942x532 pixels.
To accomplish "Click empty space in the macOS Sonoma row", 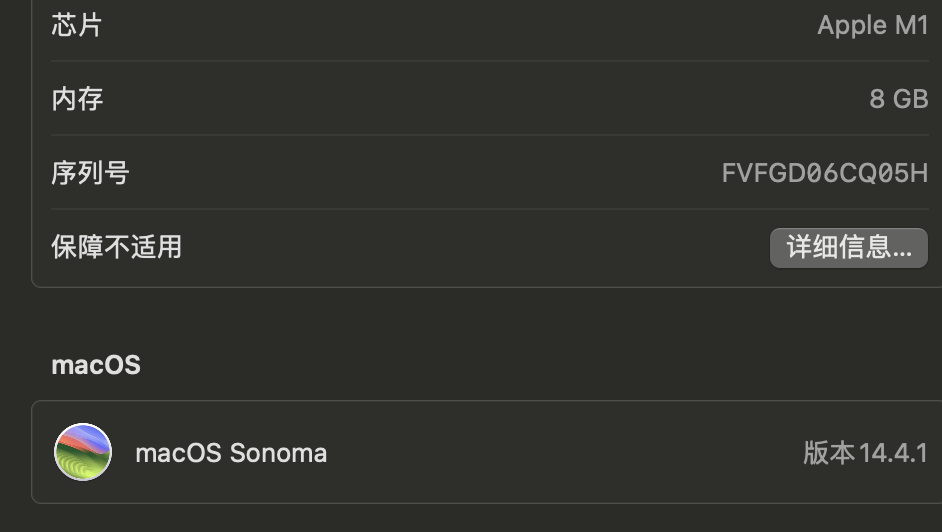I will [560, 453].
